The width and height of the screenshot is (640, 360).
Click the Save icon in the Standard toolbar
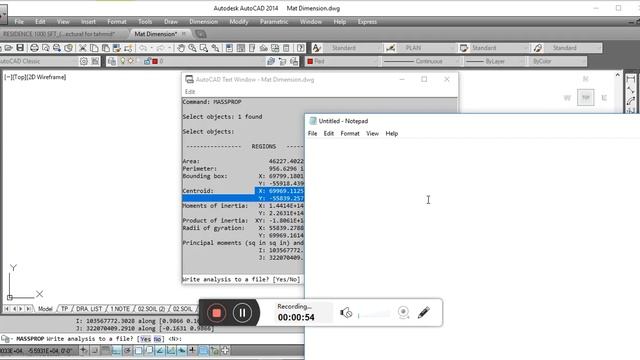[20, 48]
